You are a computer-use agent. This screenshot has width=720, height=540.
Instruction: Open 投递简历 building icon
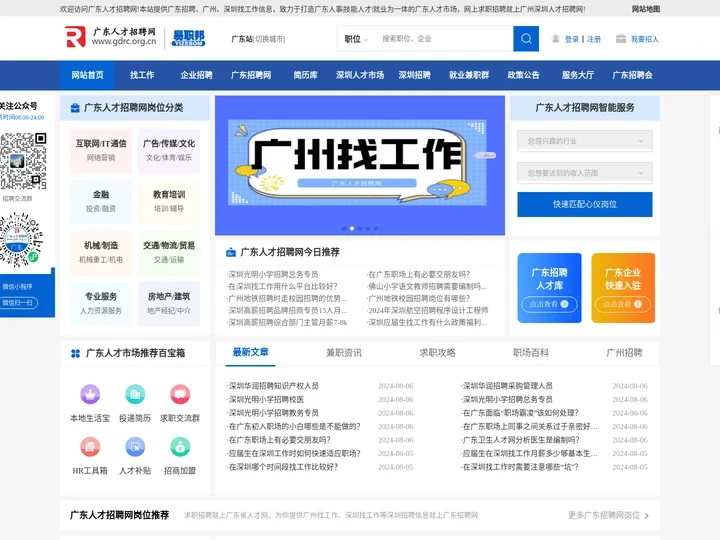135,394
